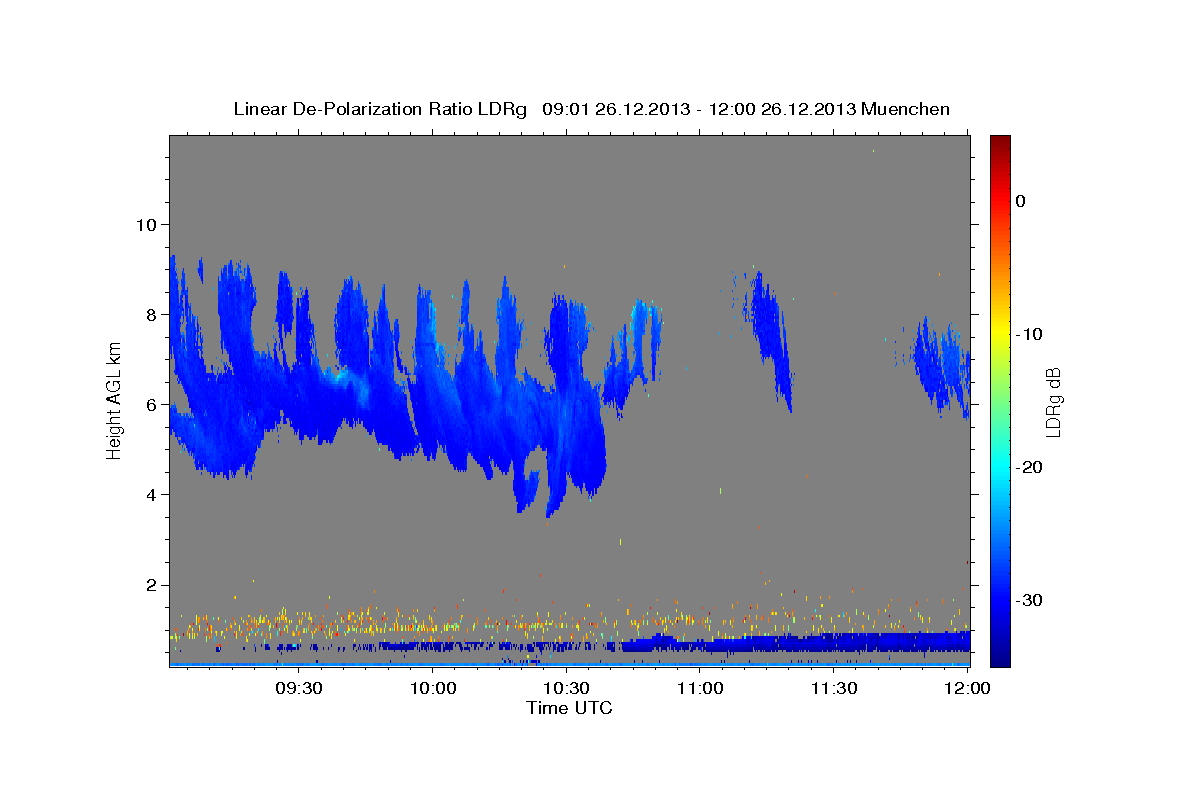Click the 09:30 time tick label
The height and width of the screenshot is (800, 1200).
[x=298, y=688]
